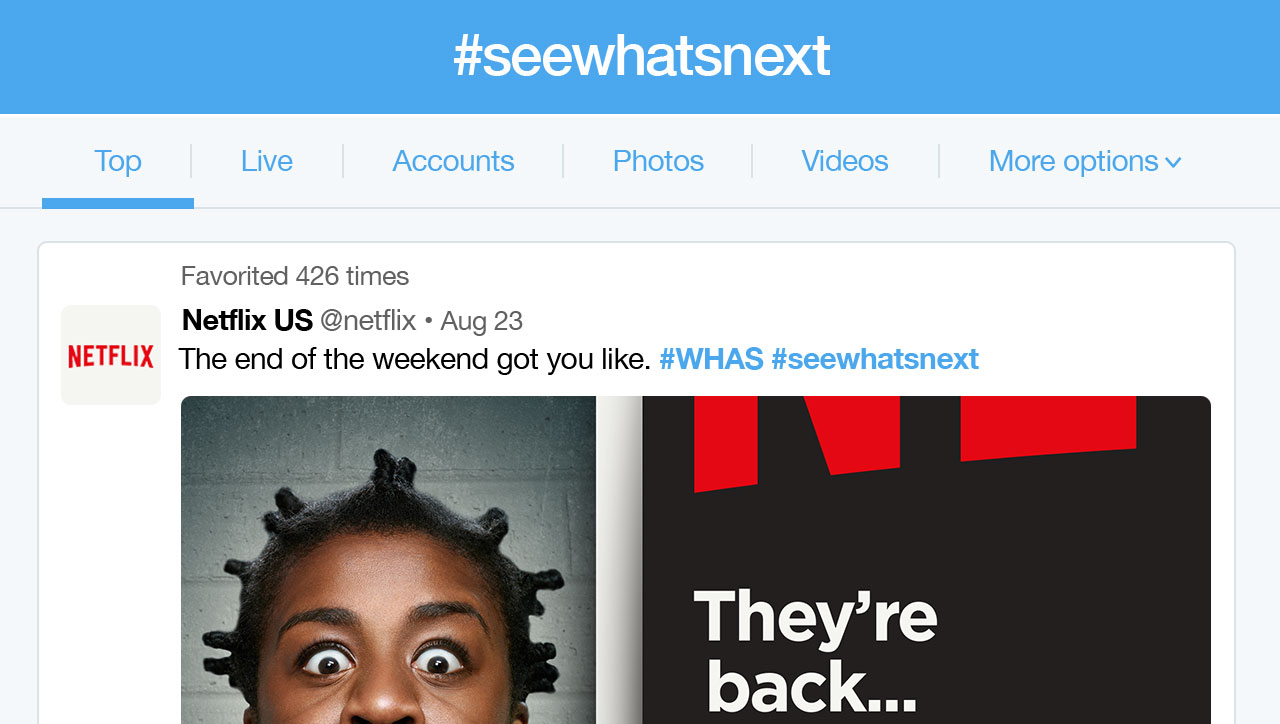Click the #seewhatsnext hashtag in tweet text
1280x724 pixels.
(875, 359)
